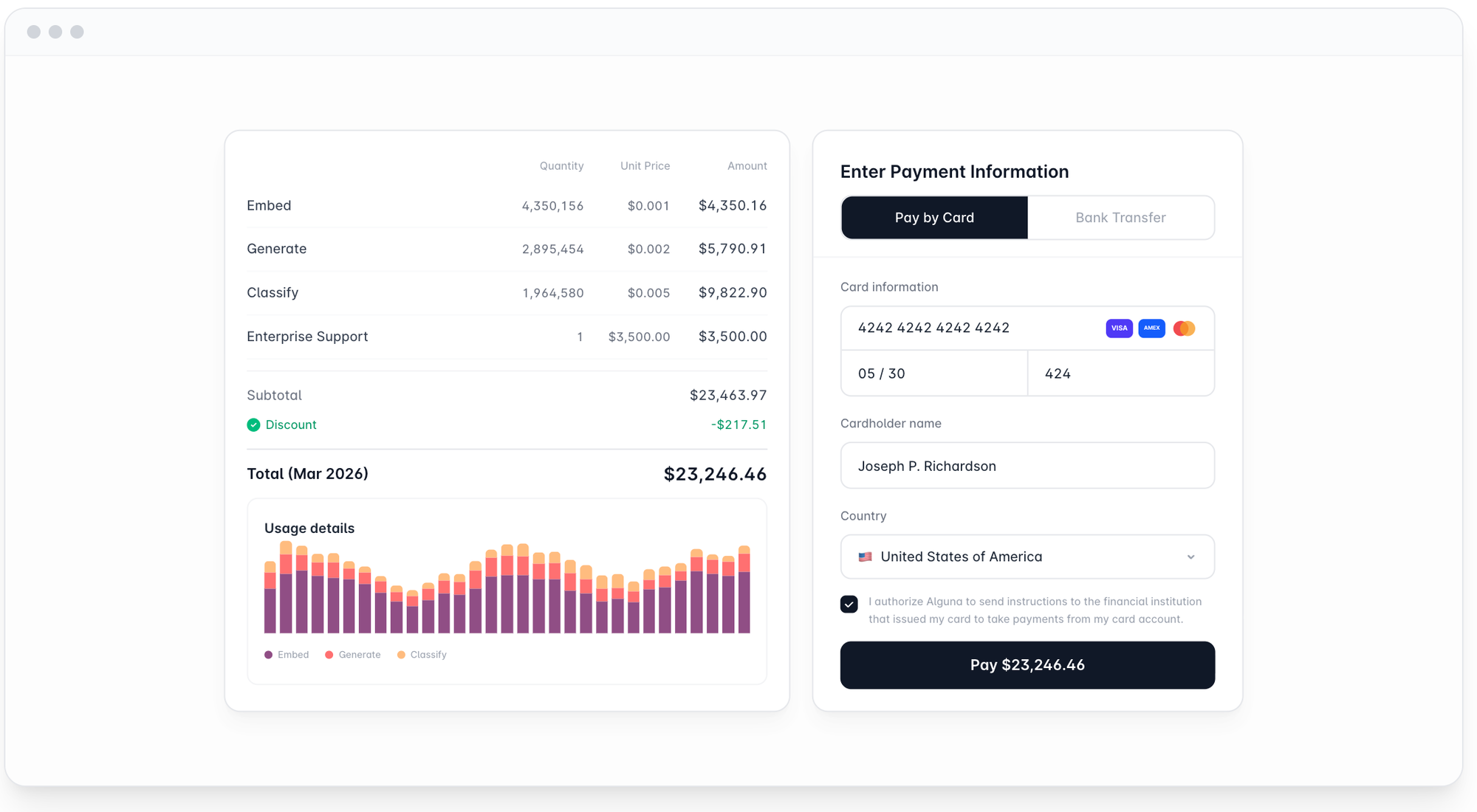
Task: Click the Enterprise Support row label
Action: tap(307, 337)
